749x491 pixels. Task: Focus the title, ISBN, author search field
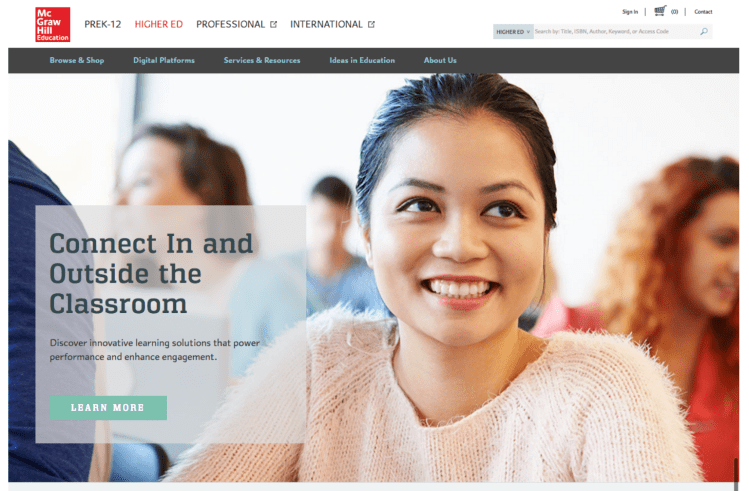[x=616, y=32]
